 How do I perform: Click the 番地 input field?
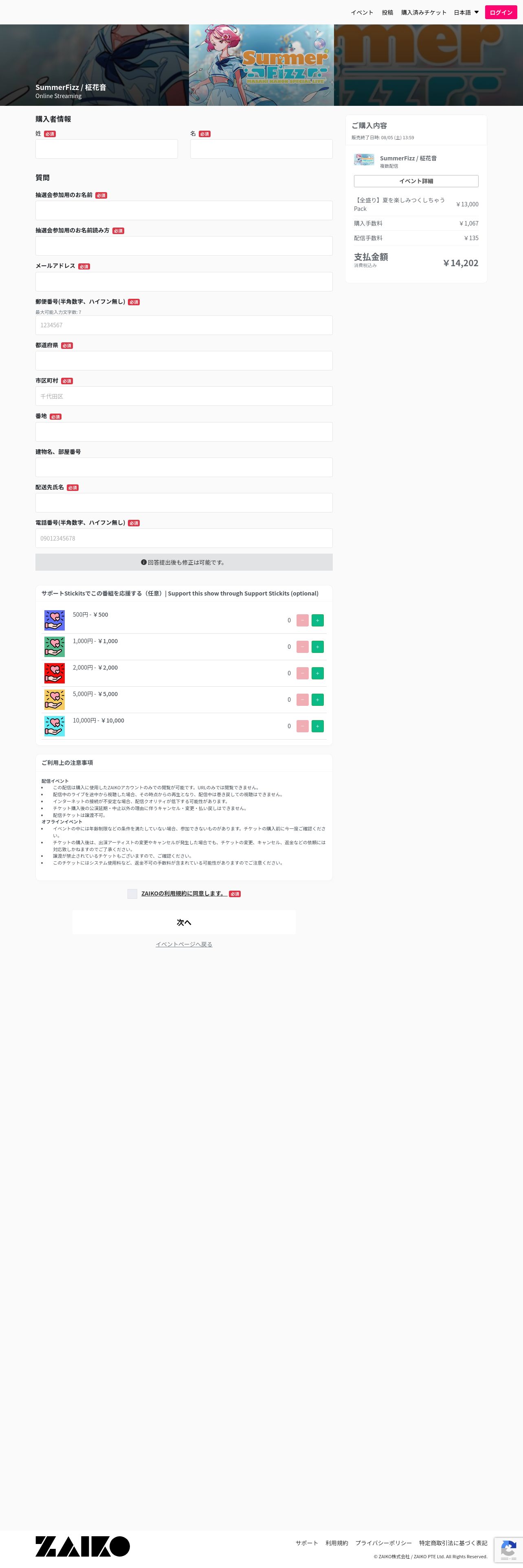point(184,431)
